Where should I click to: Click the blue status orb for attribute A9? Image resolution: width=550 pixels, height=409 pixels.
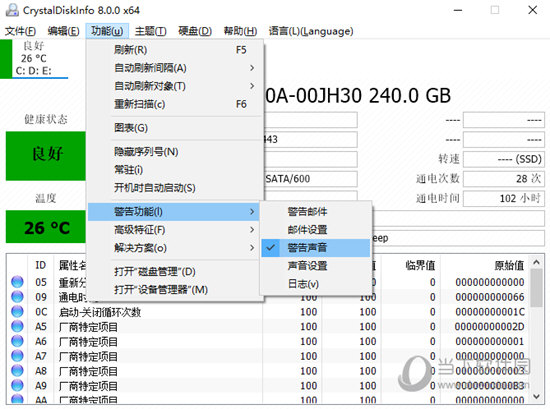[x=17, y=385]
